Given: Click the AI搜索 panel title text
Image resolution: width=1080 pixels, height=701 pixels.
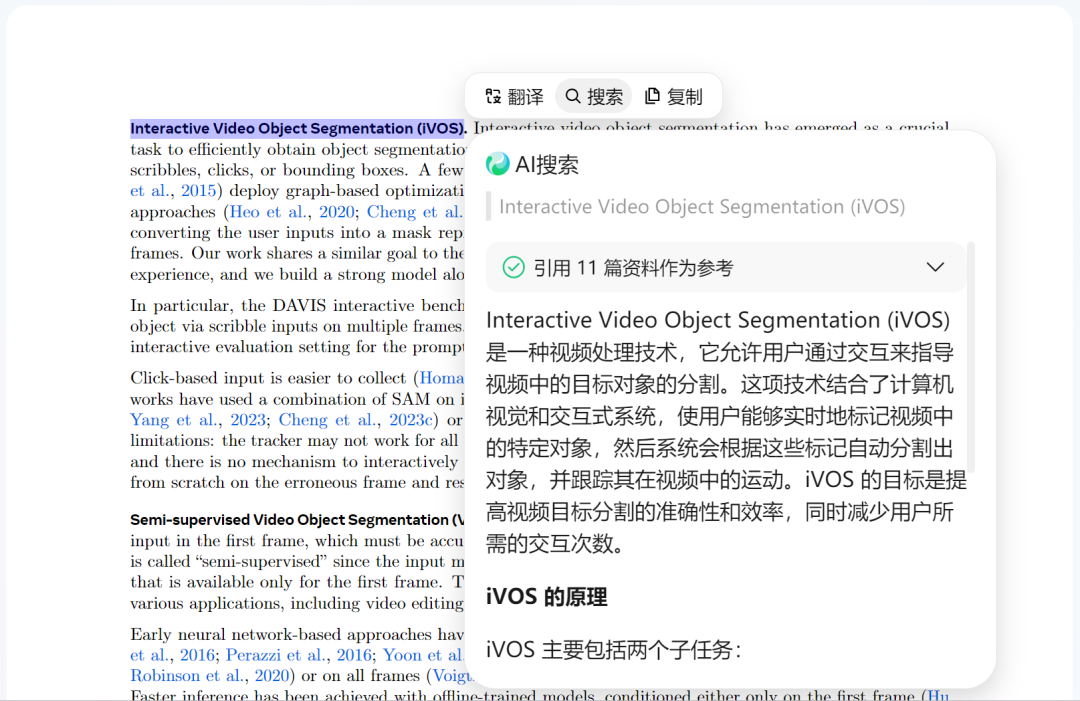Looking at the screenshot, I should click(547, 165).
